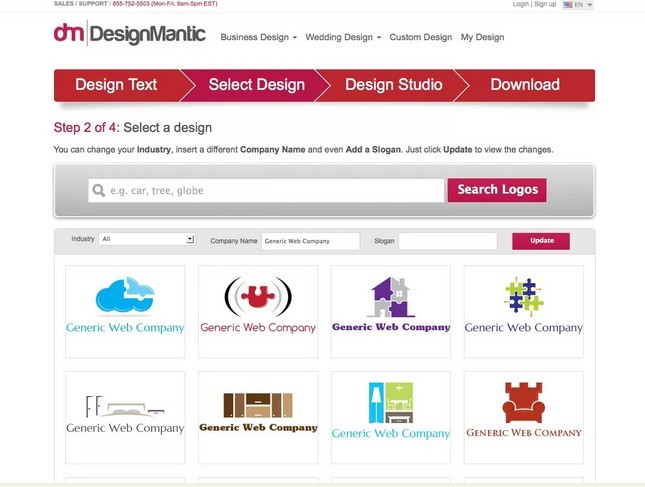Select the green and blue puzzle pieces logo
This screenshot has height=487, width=645.
(x=523, y=310)
